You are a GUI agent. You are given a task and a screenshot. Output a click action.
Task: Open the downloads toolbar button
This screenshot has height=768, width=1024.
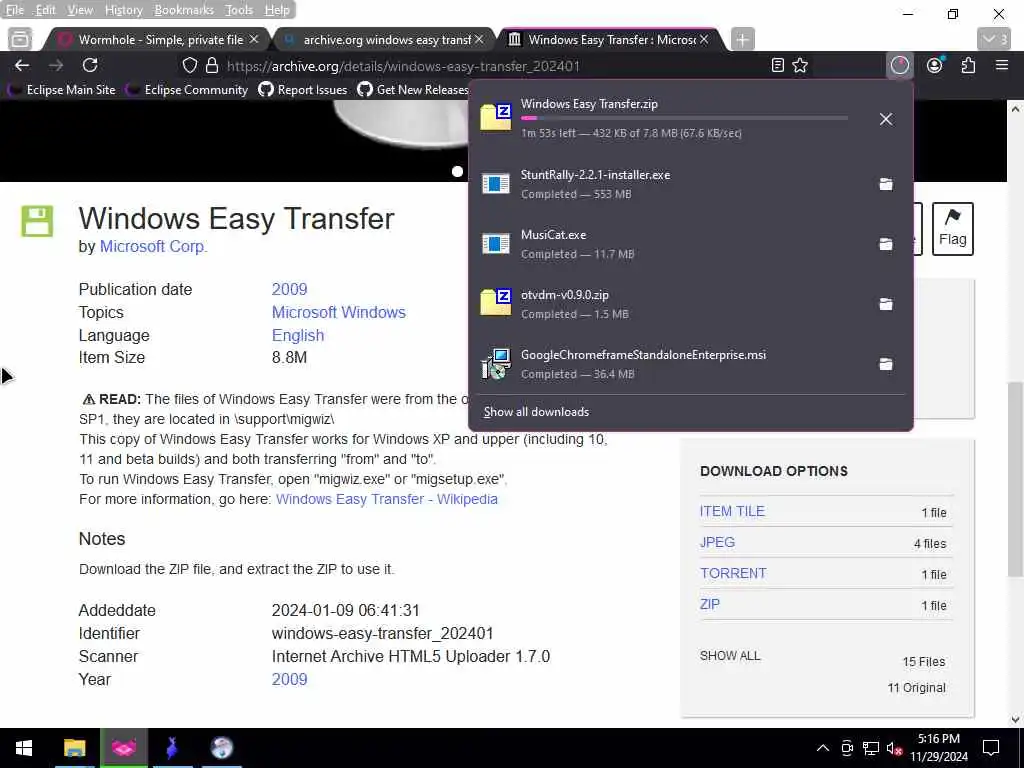[x=900, y=65]
